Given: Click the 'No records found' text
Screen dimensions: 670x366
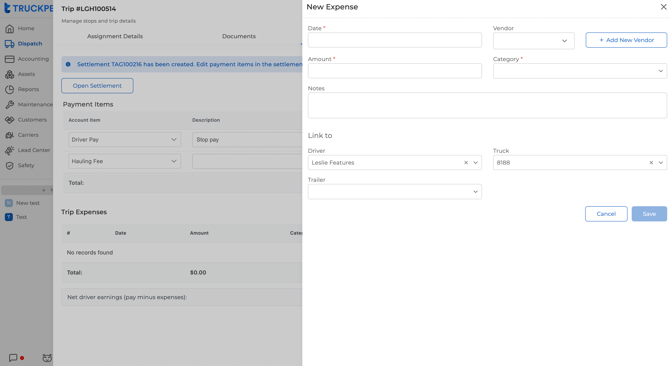Looking at the screenshot, I should [x=90, y=252].
